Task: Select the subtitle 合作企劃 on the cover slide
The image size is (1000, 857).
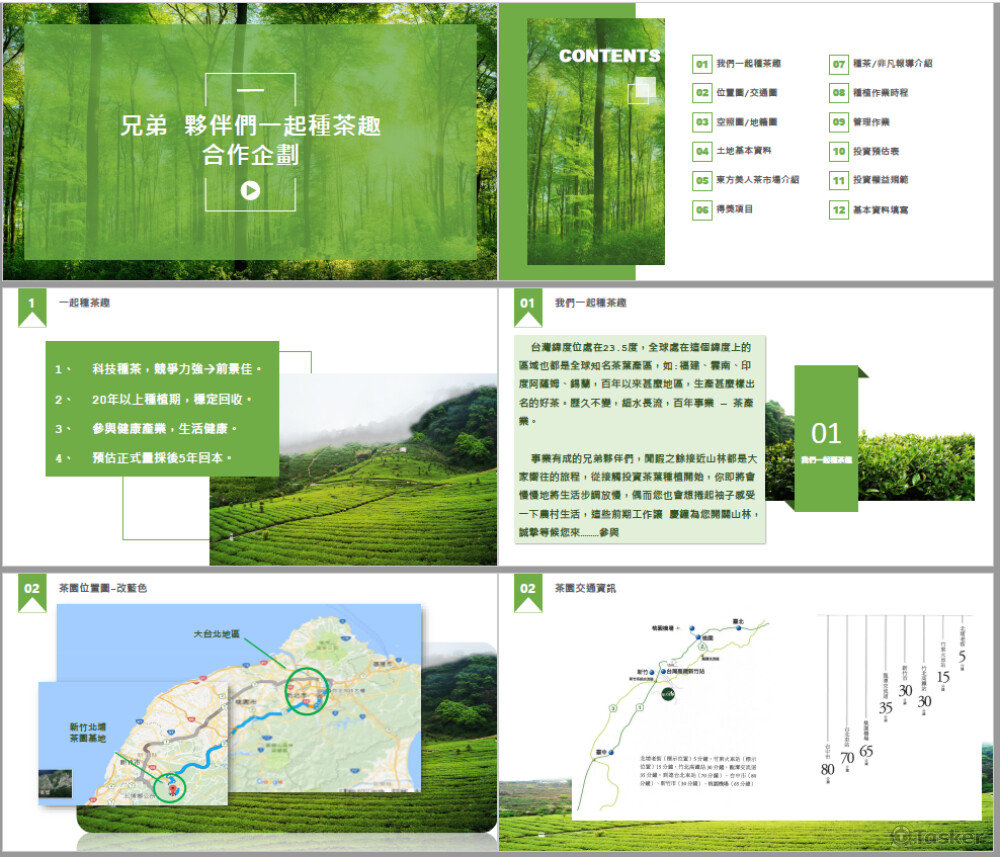Action: (251, 154)
